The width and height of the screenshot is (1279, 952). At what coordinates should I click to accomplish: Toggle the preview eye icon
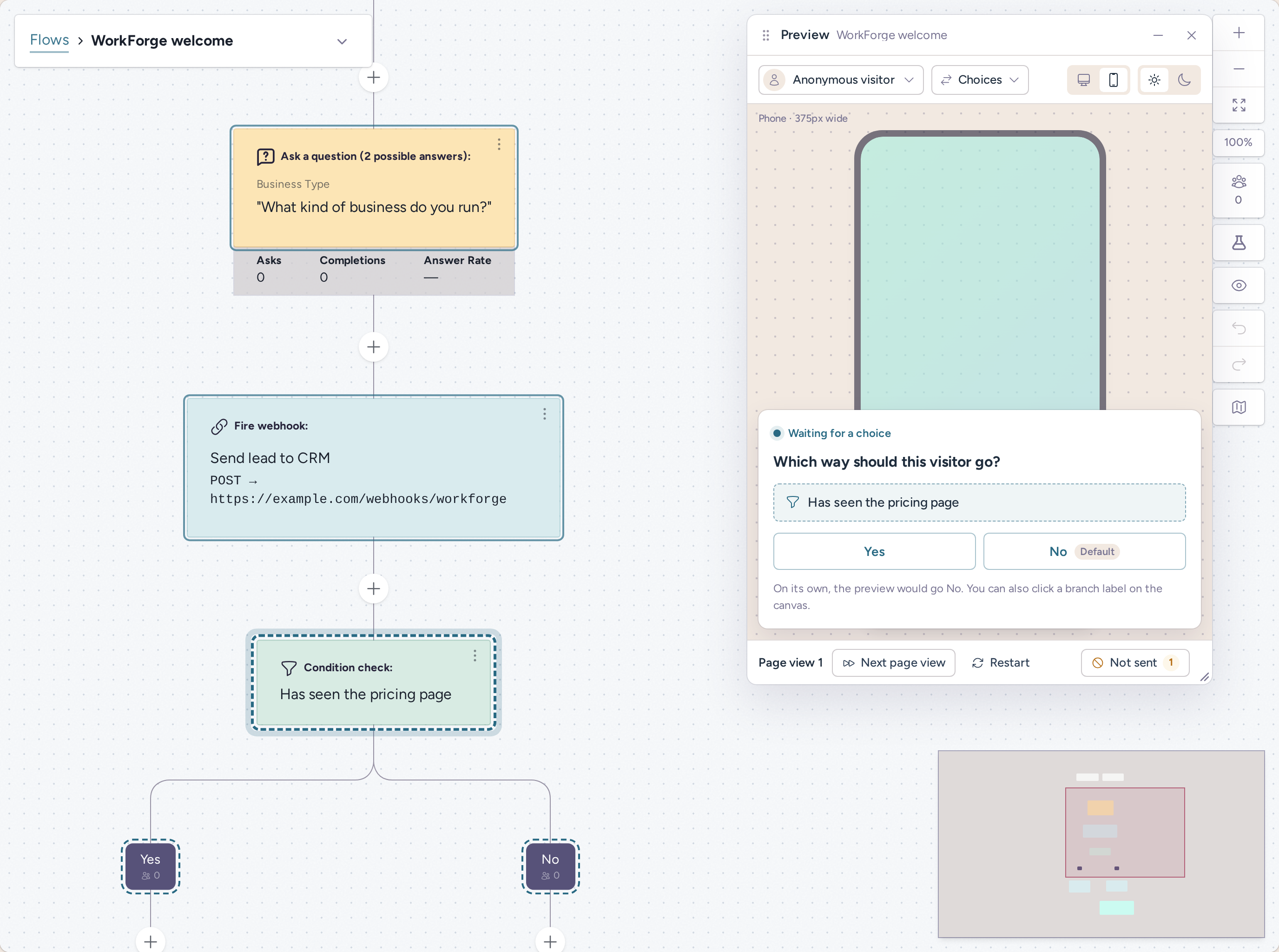(x=1239, y=285)
